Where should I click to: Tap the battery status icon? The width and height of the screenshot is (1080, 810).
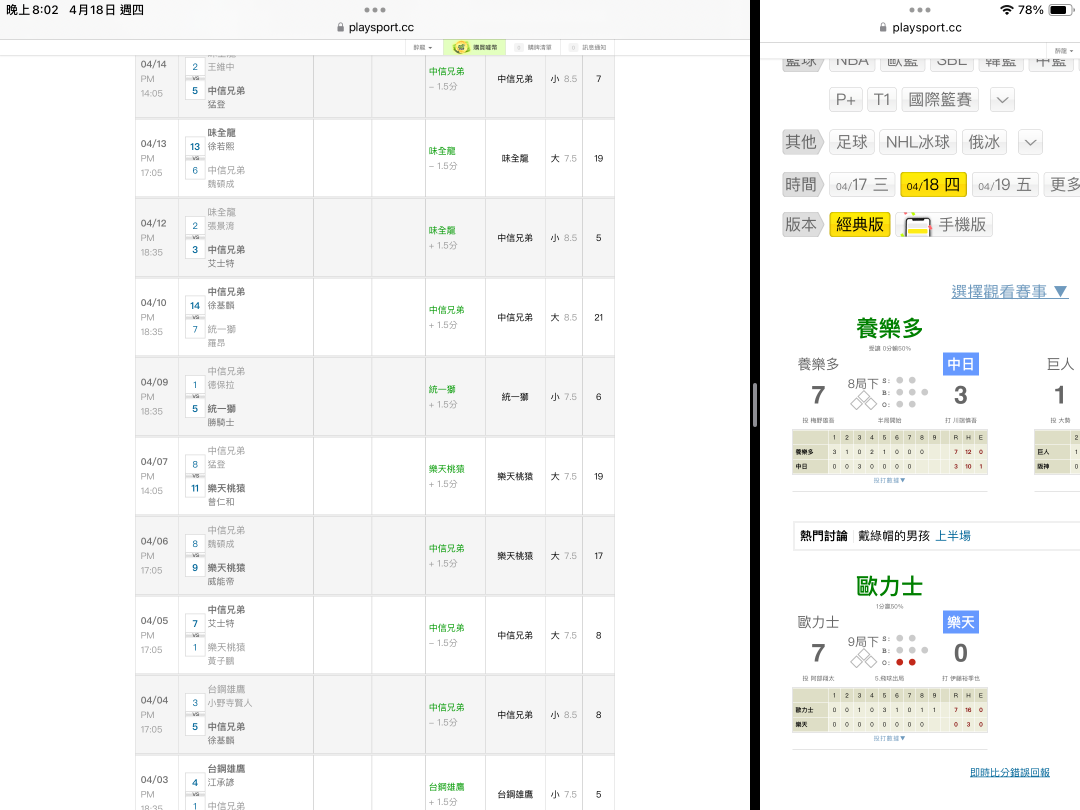pyautogui.click(x=1061, y=10)
